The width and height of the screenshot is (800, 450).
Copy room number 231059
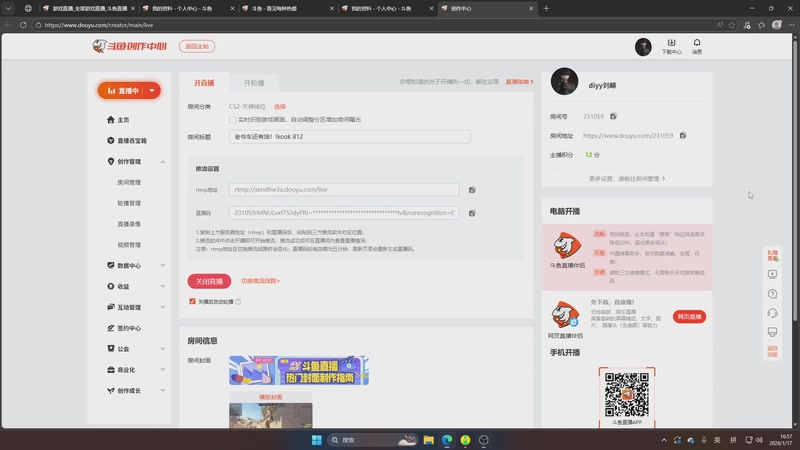click(x=613, y=116)
